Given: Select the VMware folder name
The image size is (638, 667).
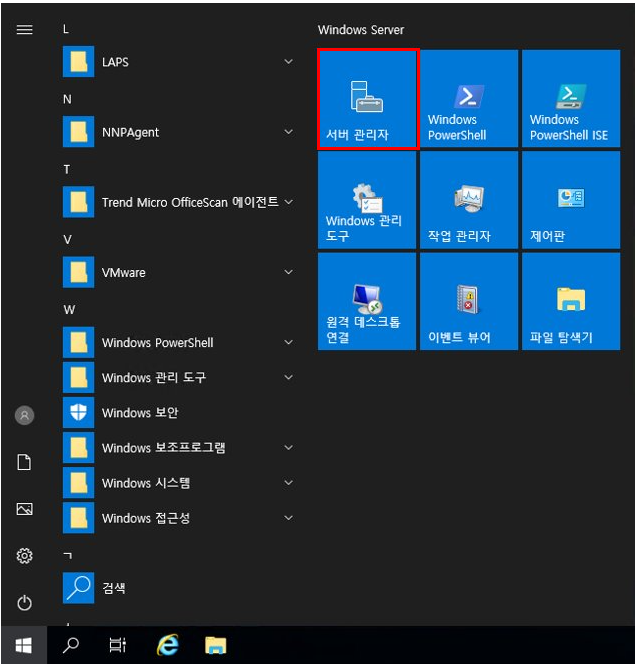Looking at the screenshot, I should (x=124, y=273).
